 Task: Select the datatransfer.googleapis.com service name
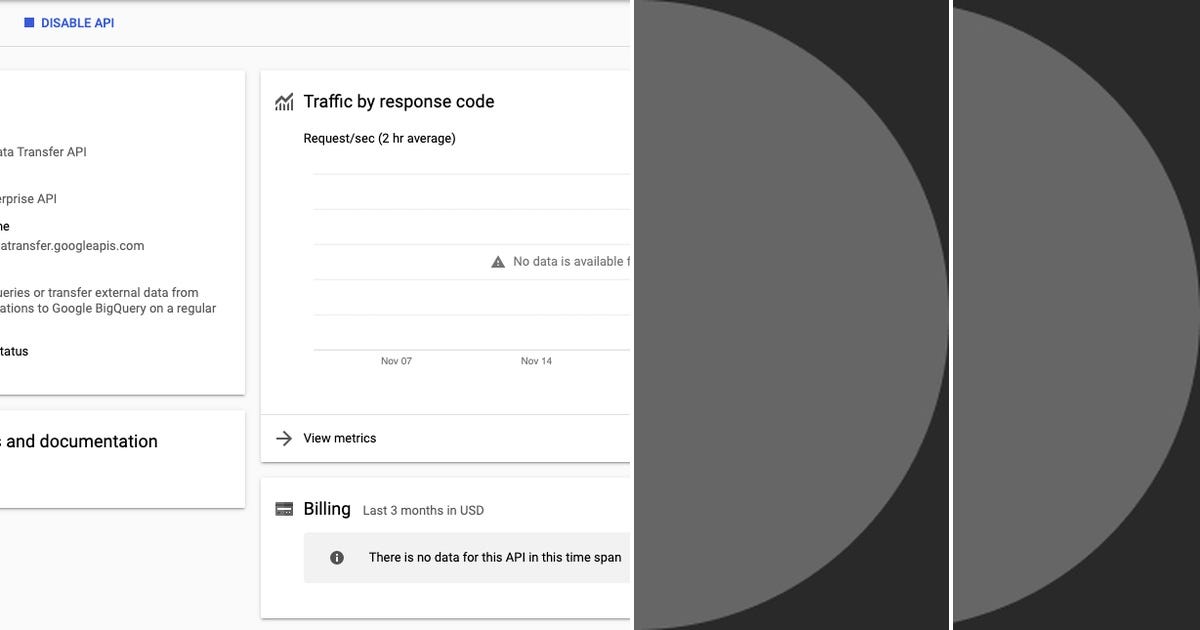[72, 245]
